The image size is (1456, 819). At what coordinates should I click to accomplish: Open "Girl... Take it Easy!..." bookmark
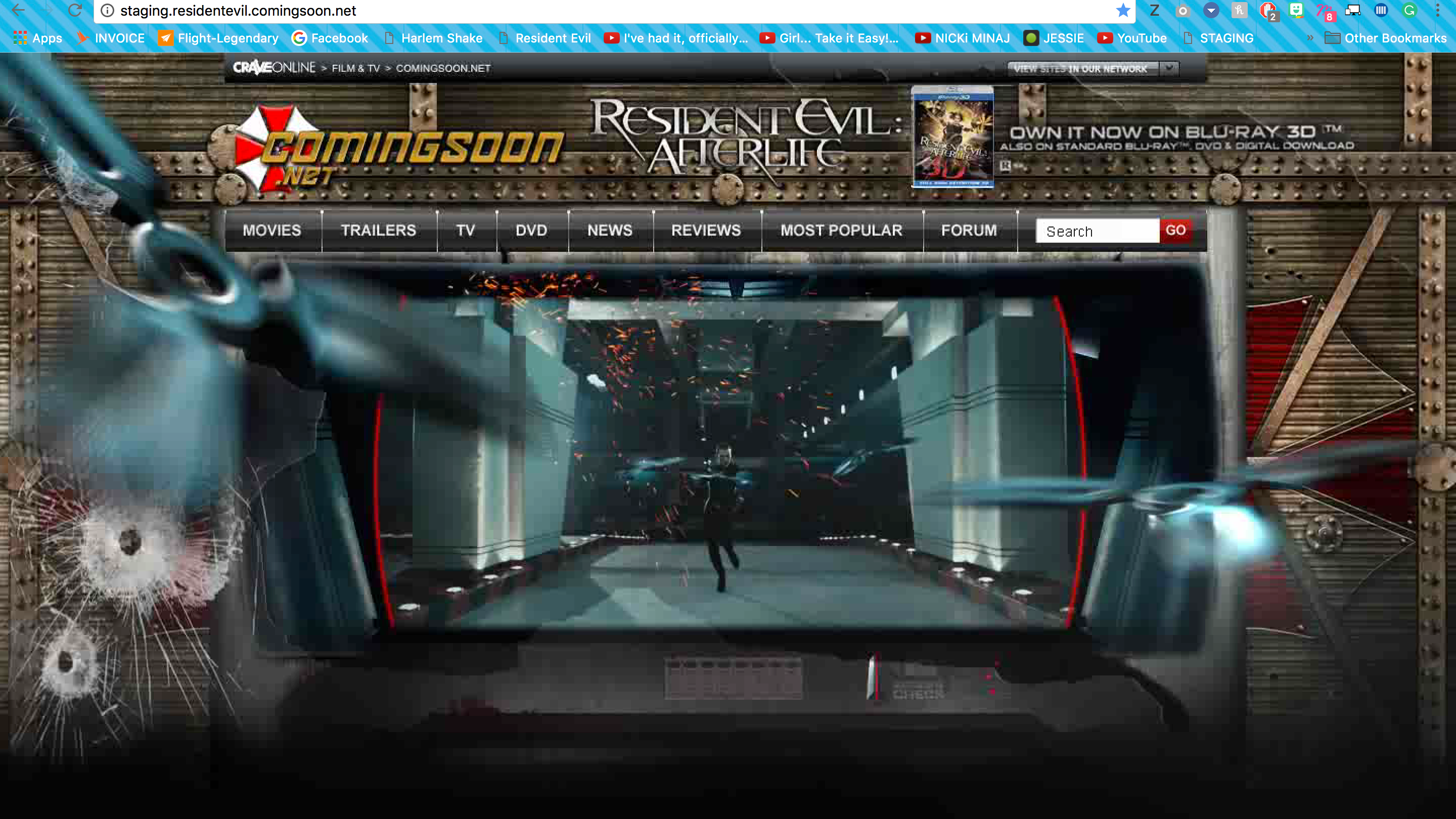tap(829, 38)
